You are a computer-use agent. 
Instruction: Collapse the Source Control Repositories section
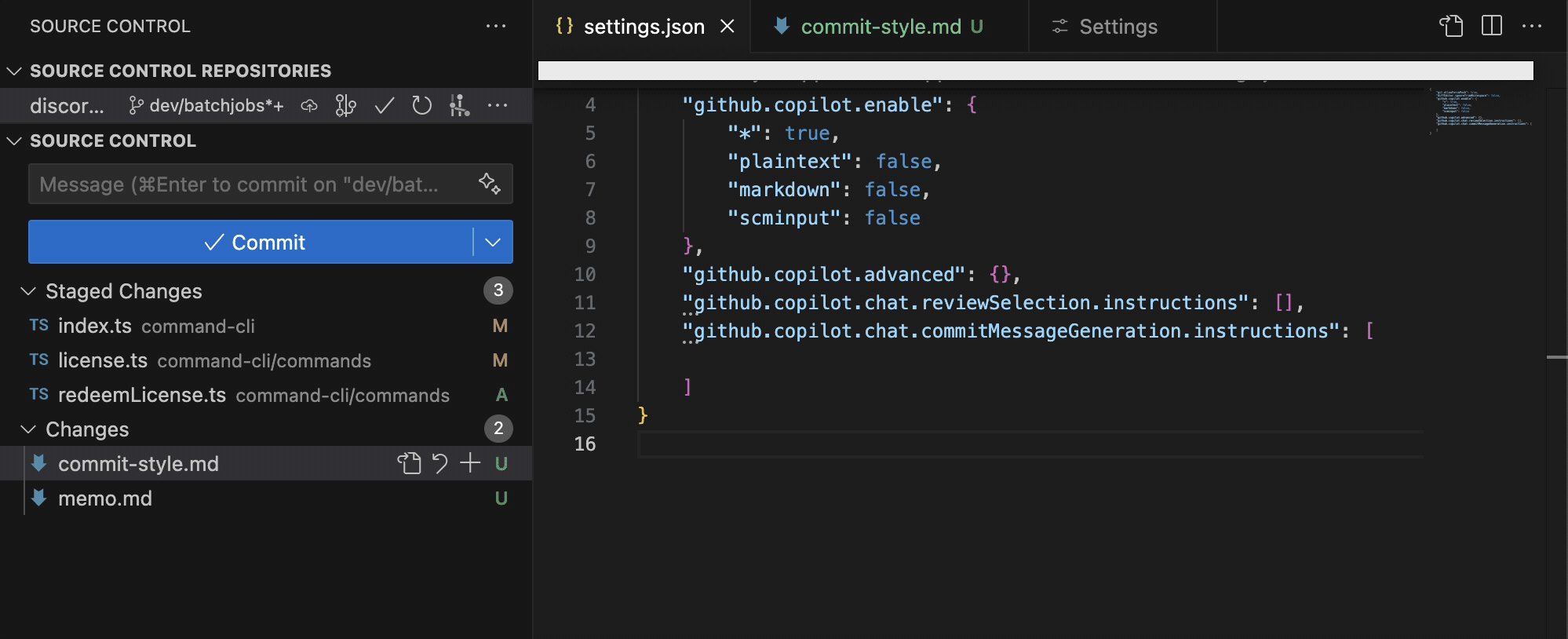pos(14,71)
